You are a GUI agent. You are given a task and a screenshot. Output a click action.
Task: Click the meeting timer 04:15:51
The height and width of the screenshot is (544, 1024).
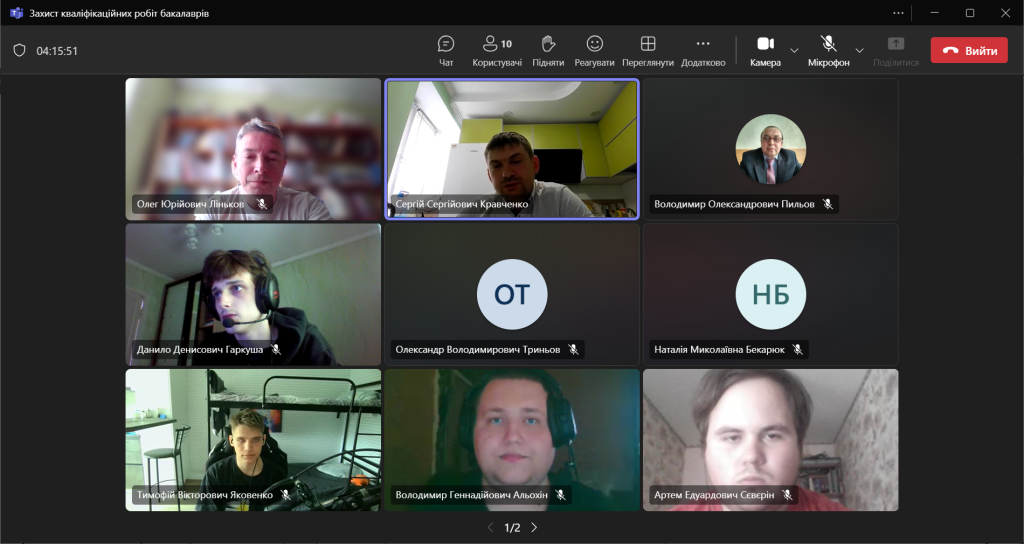(57, 51)
